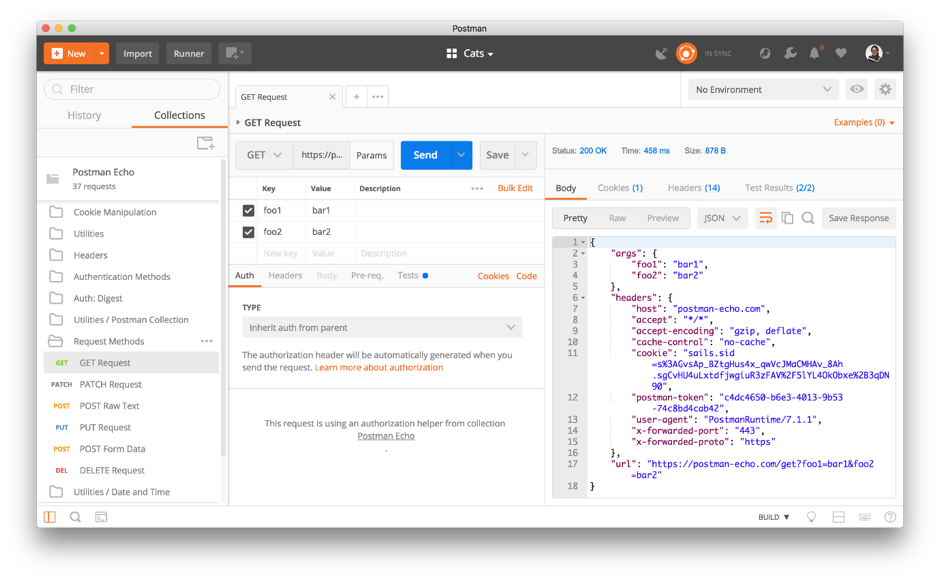The image size is (939, 579).
Task: Search within the response body
Action: tap(808, 217)
